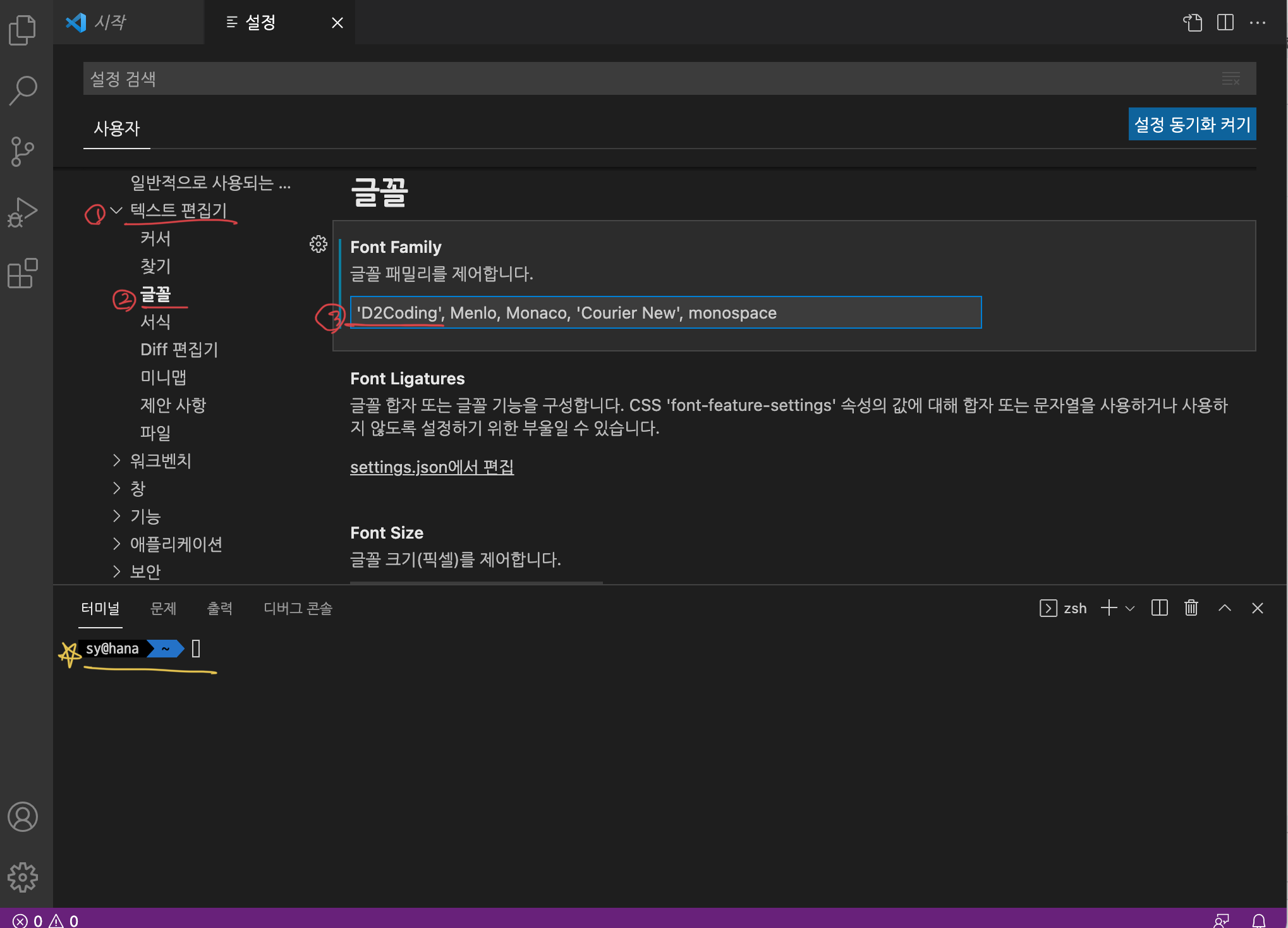Image resolution: width=1288 pixels, height=928 pixels.
Task: Open Accounts menu in activity bar
Action: (23, 817)
